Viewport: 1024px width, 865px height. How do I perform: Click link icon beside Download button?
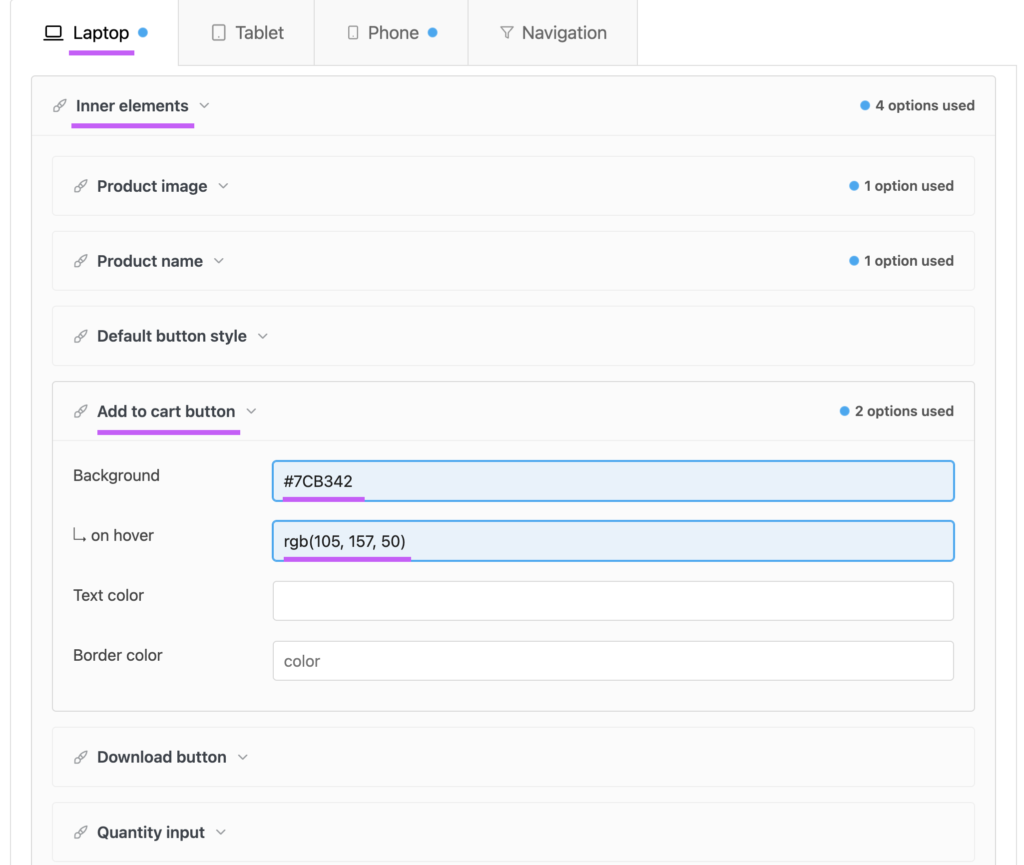pos(80,757)
